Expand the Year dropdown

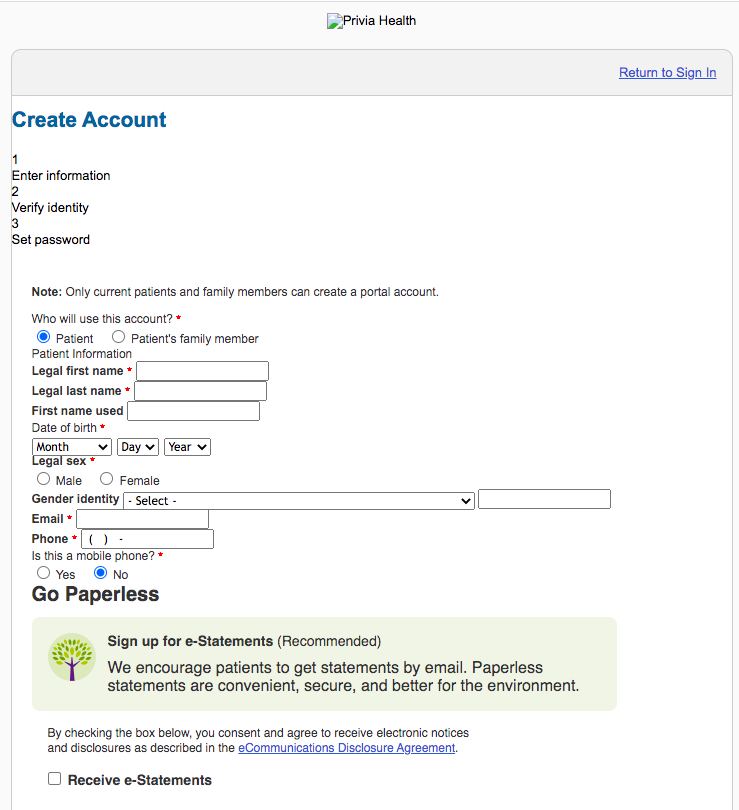pyautogui.click(x=187, y=447)
